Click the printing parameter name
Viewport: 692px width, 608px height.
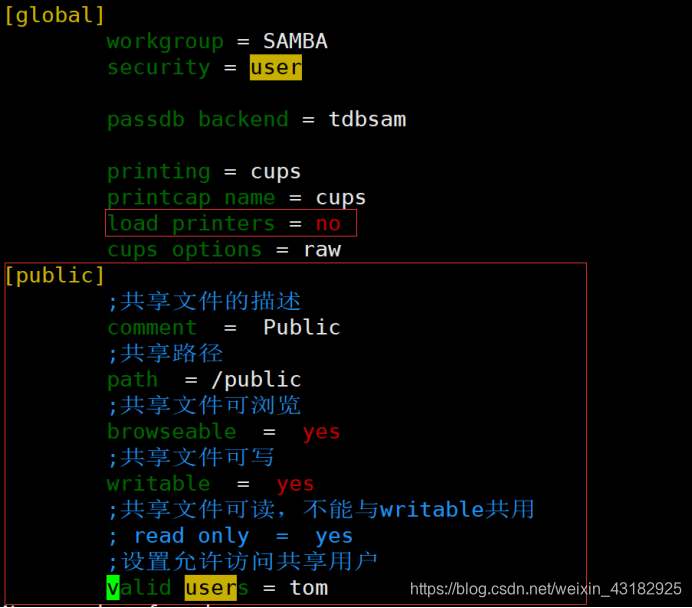click(x=158, y=172)
